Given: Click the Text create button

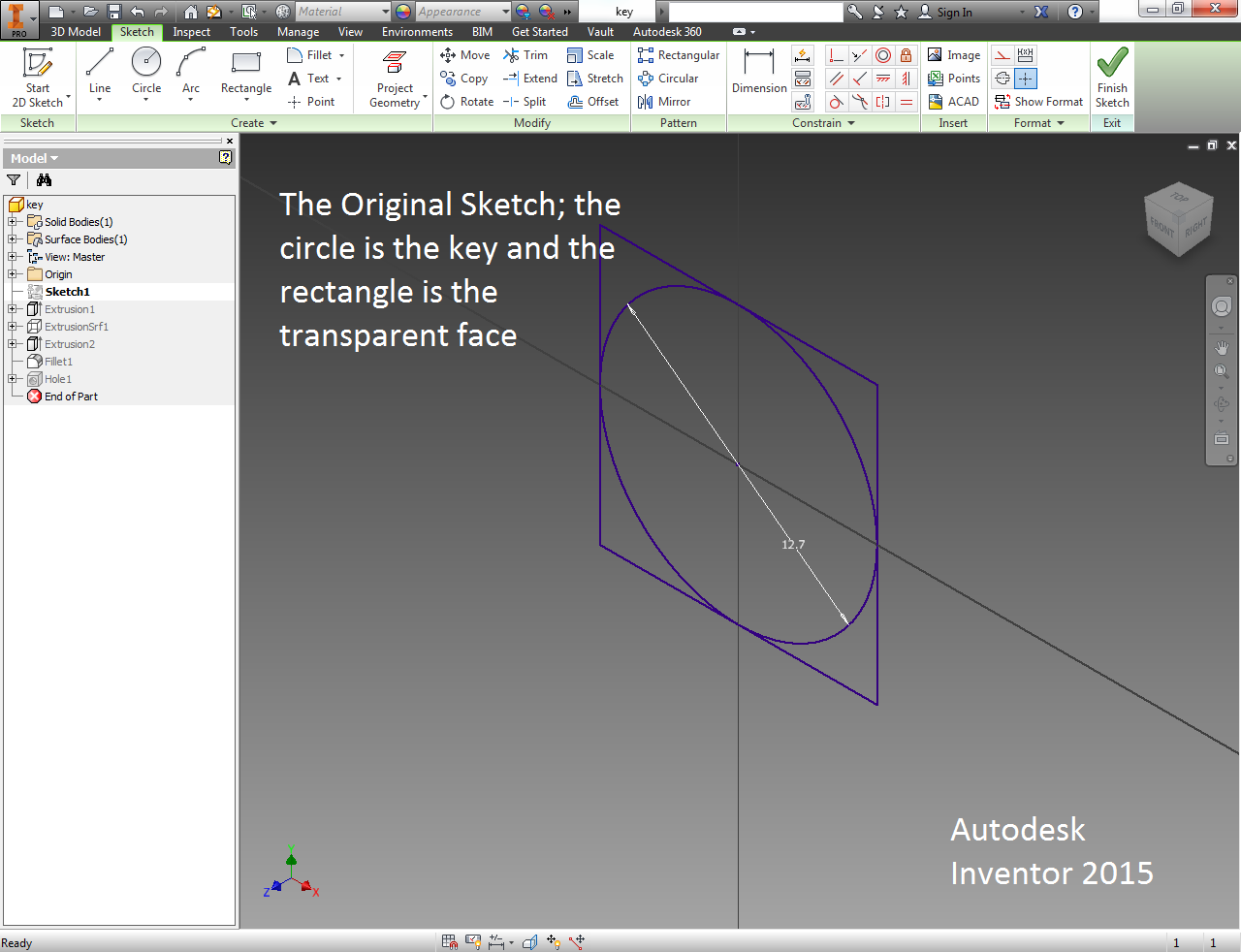Looking at the screenshot, I should 309,79.
